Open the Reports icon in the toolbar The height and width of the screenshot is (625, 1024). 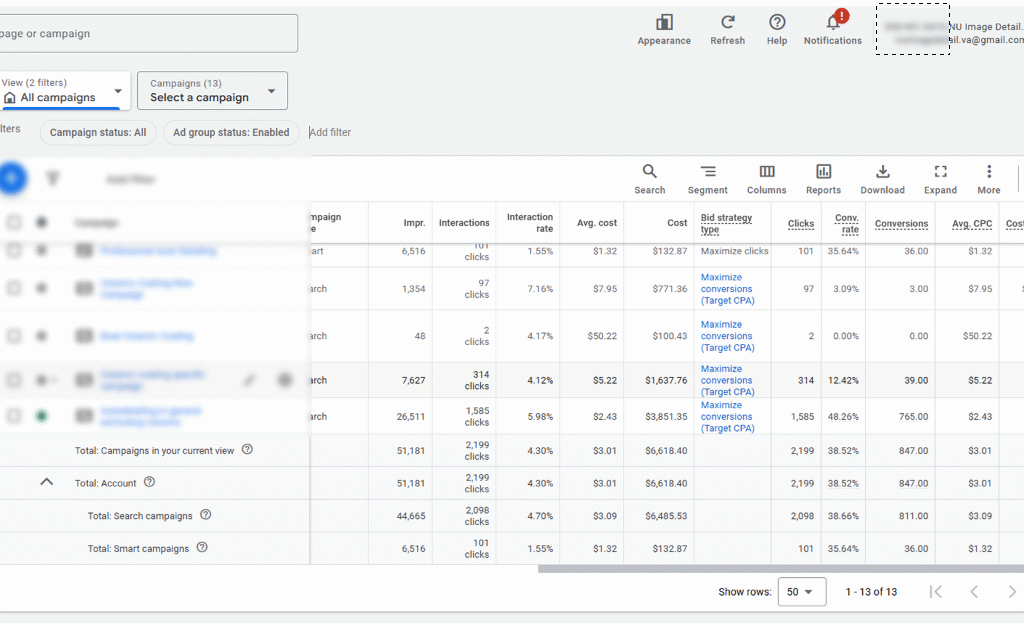click(823, 172)
